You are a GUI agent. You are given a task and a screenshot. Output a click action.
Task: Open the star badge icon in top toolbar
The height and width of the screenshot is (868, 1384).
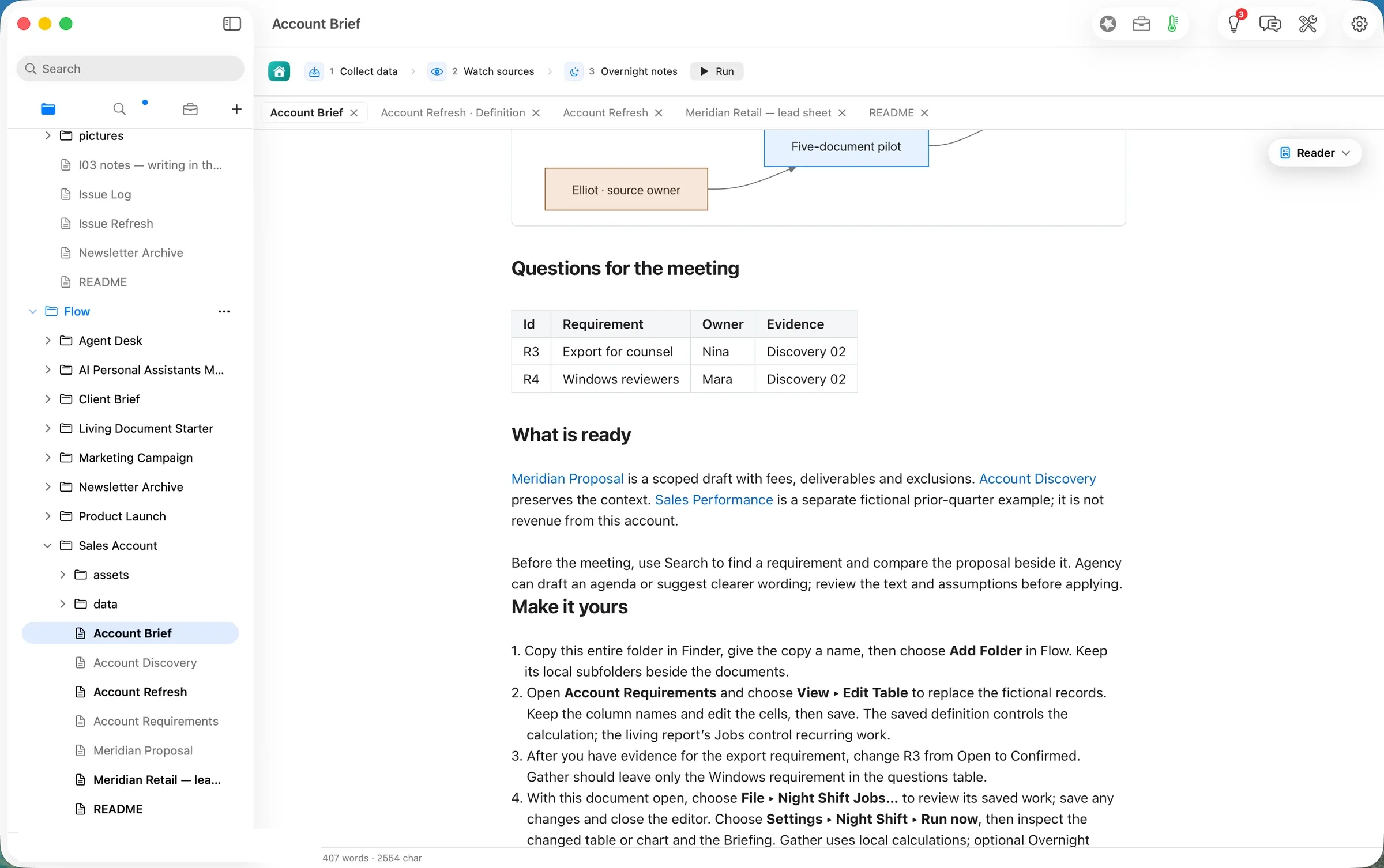pyautogui.click(x=1108, y=24)
